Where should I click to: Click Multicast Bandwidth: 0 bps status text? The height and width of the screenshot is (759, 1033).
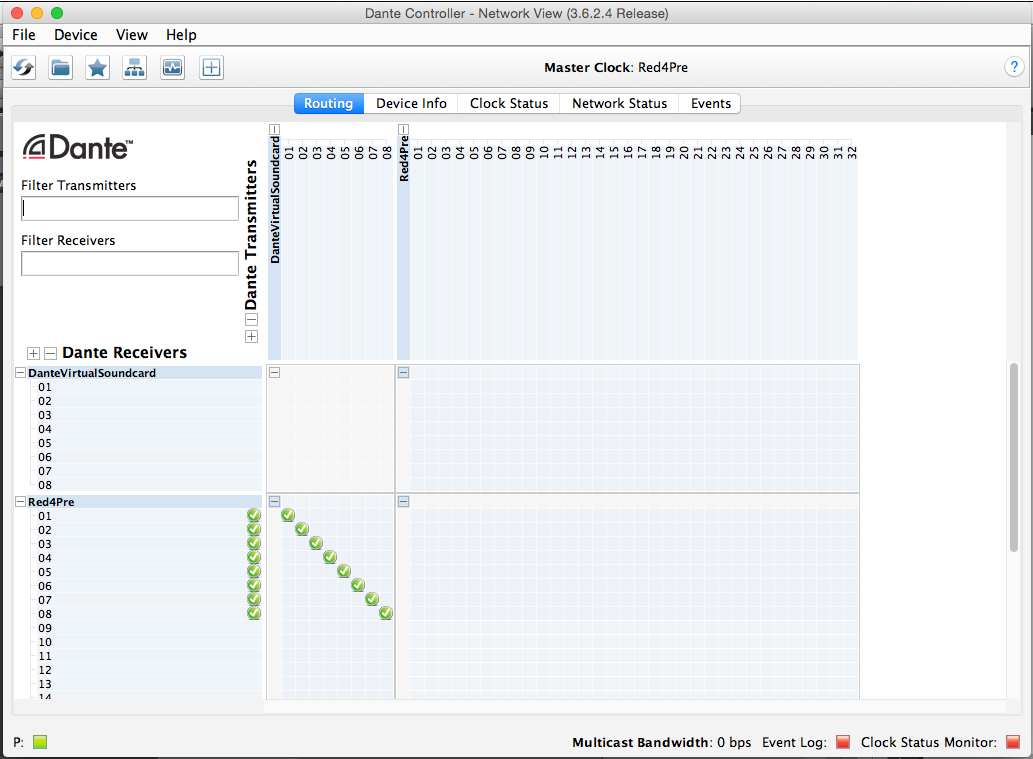pyautogui.click(x=661, y=742)
